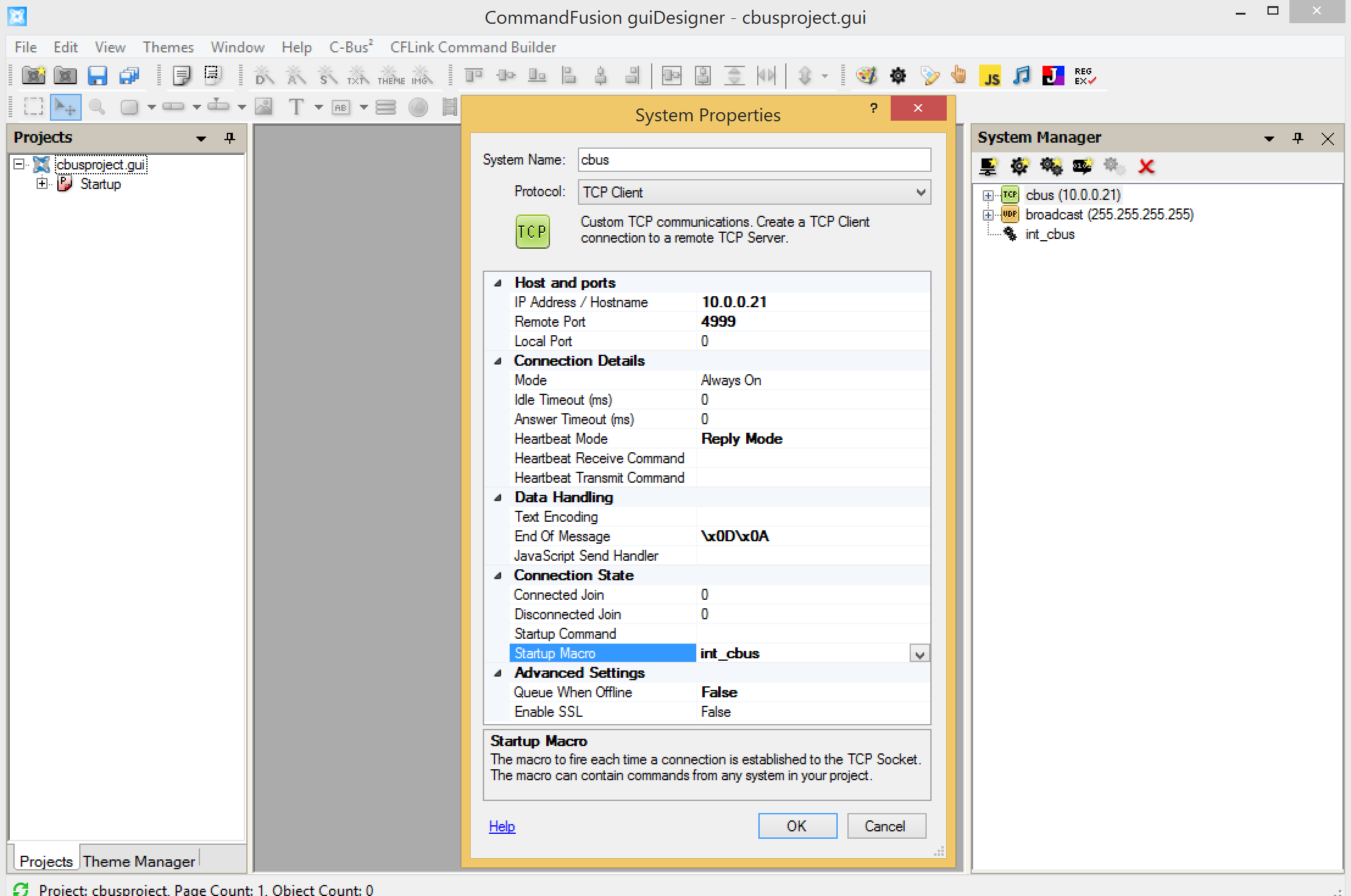Viewport: 1351px width, 896px height.
Task: Click the RegEx tester toolbar icon
Action: [x=1085, y=76]
